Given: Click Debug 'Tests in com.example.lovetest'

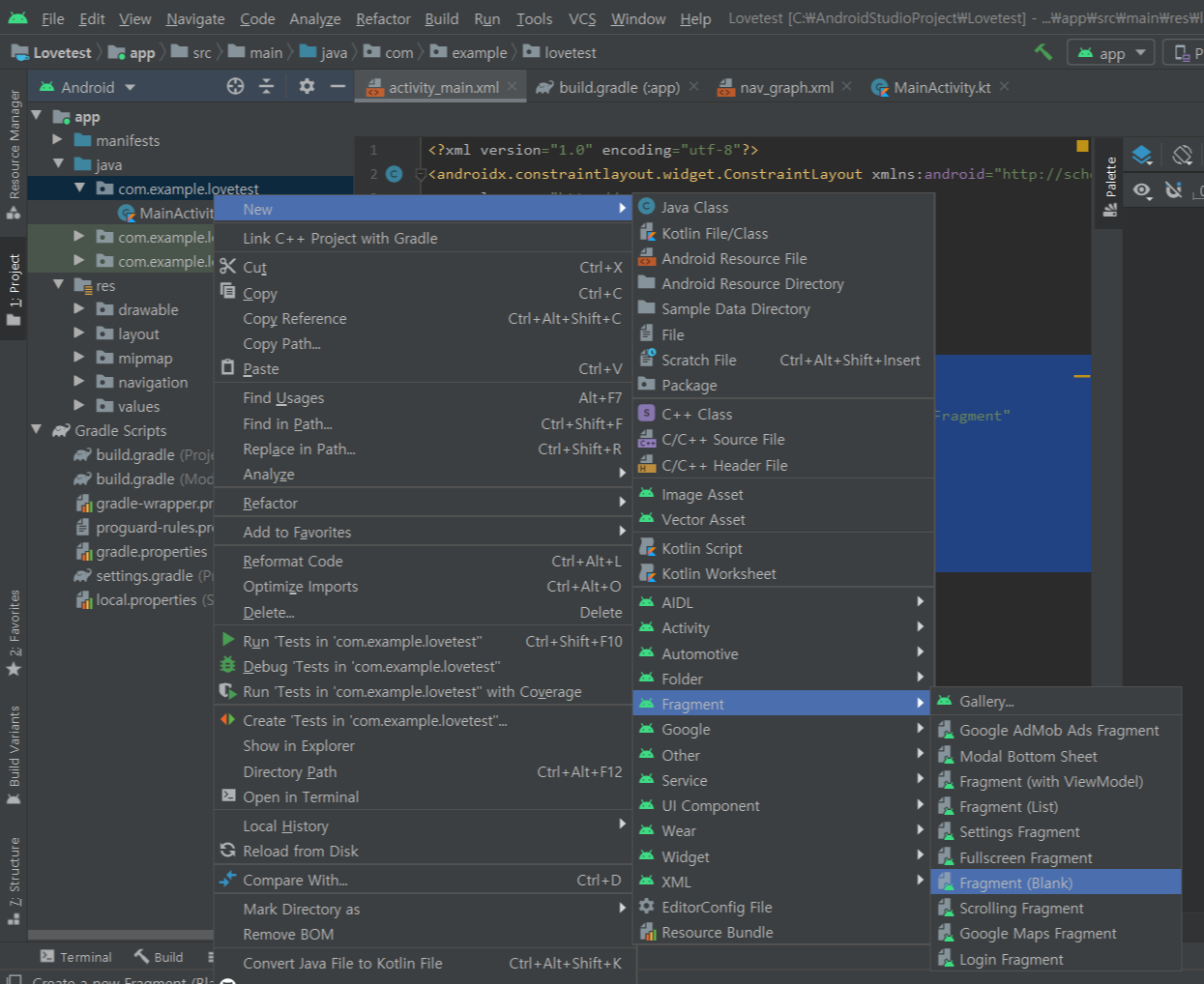Looking at the screenshot, I should coord(422,666).
